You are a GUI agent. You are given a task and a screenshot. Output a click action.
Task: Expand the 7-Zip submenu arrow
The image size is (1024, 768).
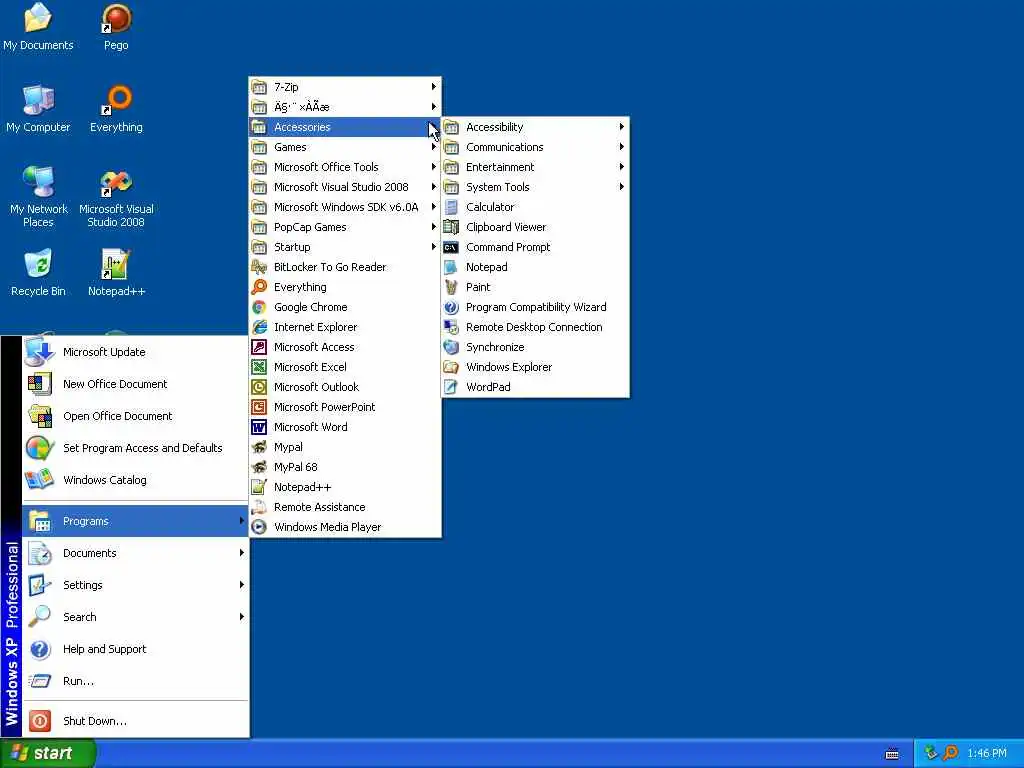click(x=434, y=87)
